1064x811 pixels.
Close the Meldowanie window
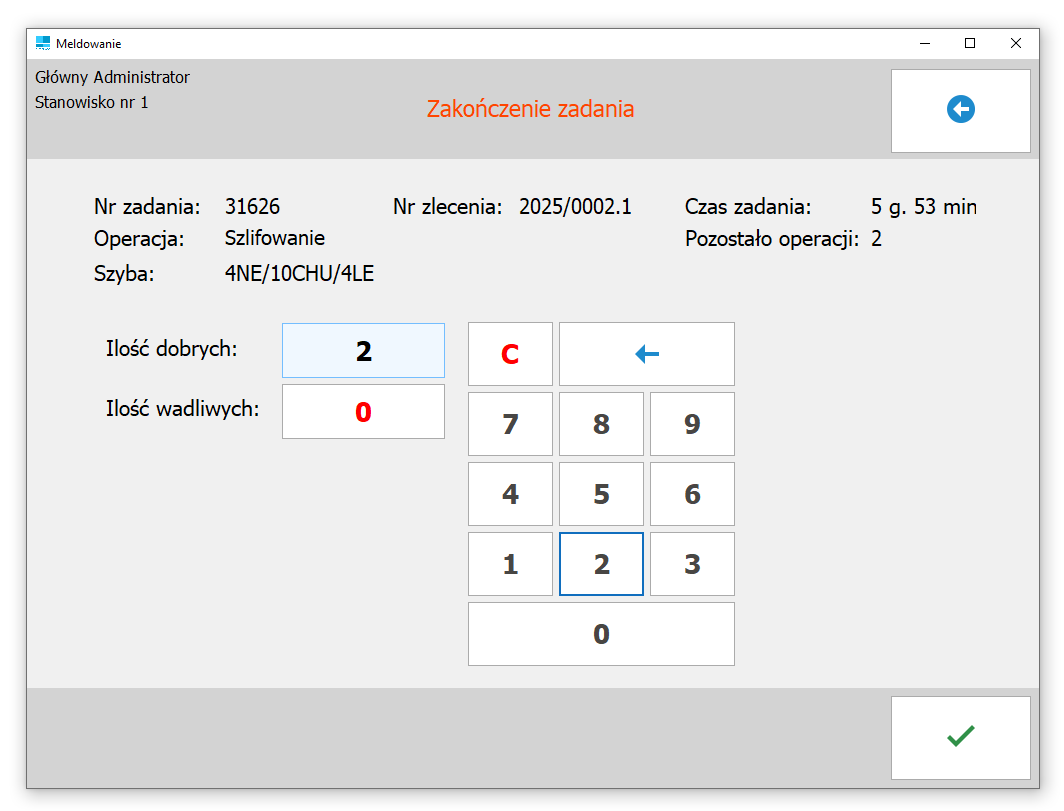pyautogui.click(x=1016, y=43)
